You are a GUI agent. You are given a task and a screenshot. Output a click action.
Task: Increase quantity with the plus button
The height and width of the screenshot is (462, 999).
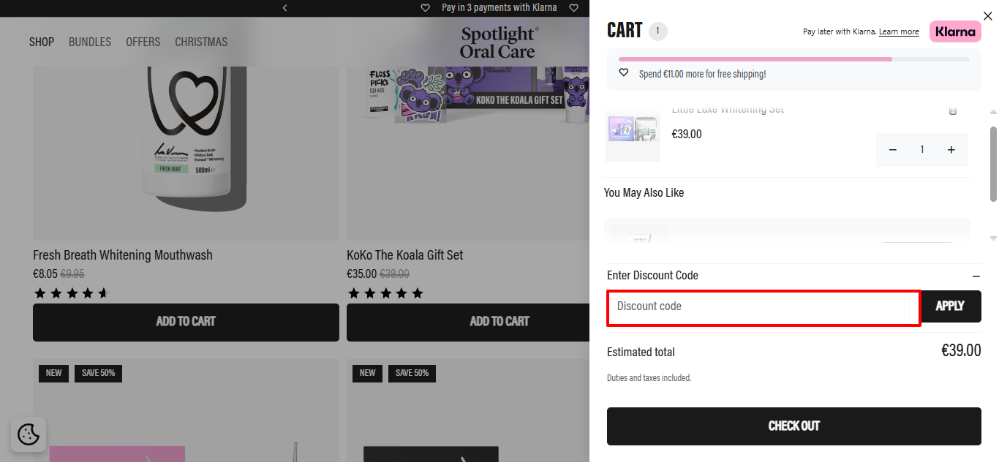(951, 150)
